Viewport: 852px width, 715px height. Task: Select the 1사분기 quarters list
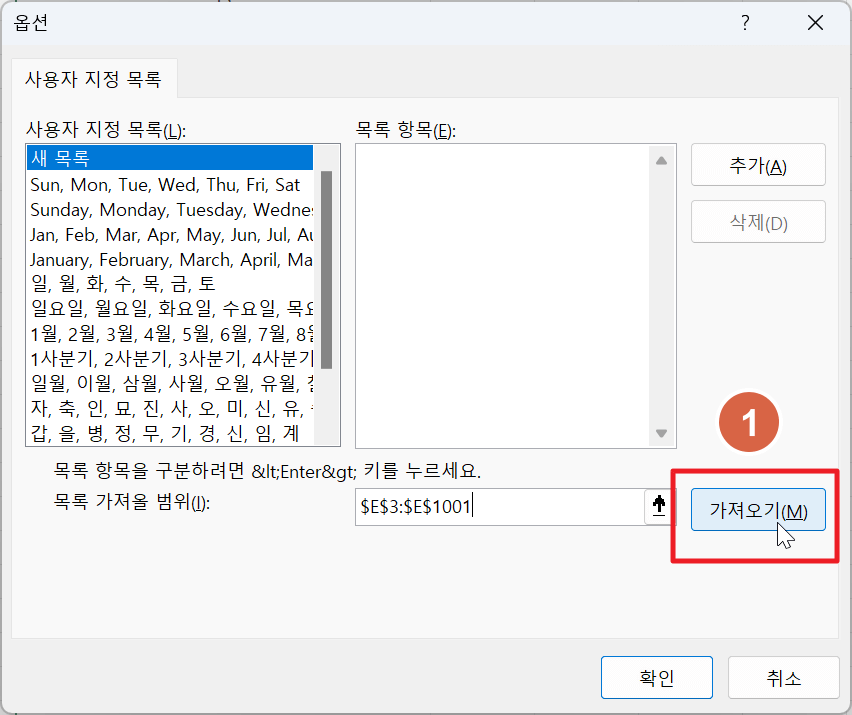[x=130, y=357]
